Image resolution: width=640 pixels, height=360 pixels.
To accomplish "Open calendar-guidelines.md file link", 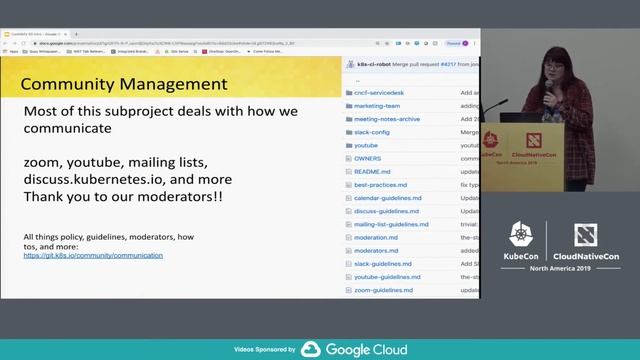I will pyautogui.click(x=388, y=198).
